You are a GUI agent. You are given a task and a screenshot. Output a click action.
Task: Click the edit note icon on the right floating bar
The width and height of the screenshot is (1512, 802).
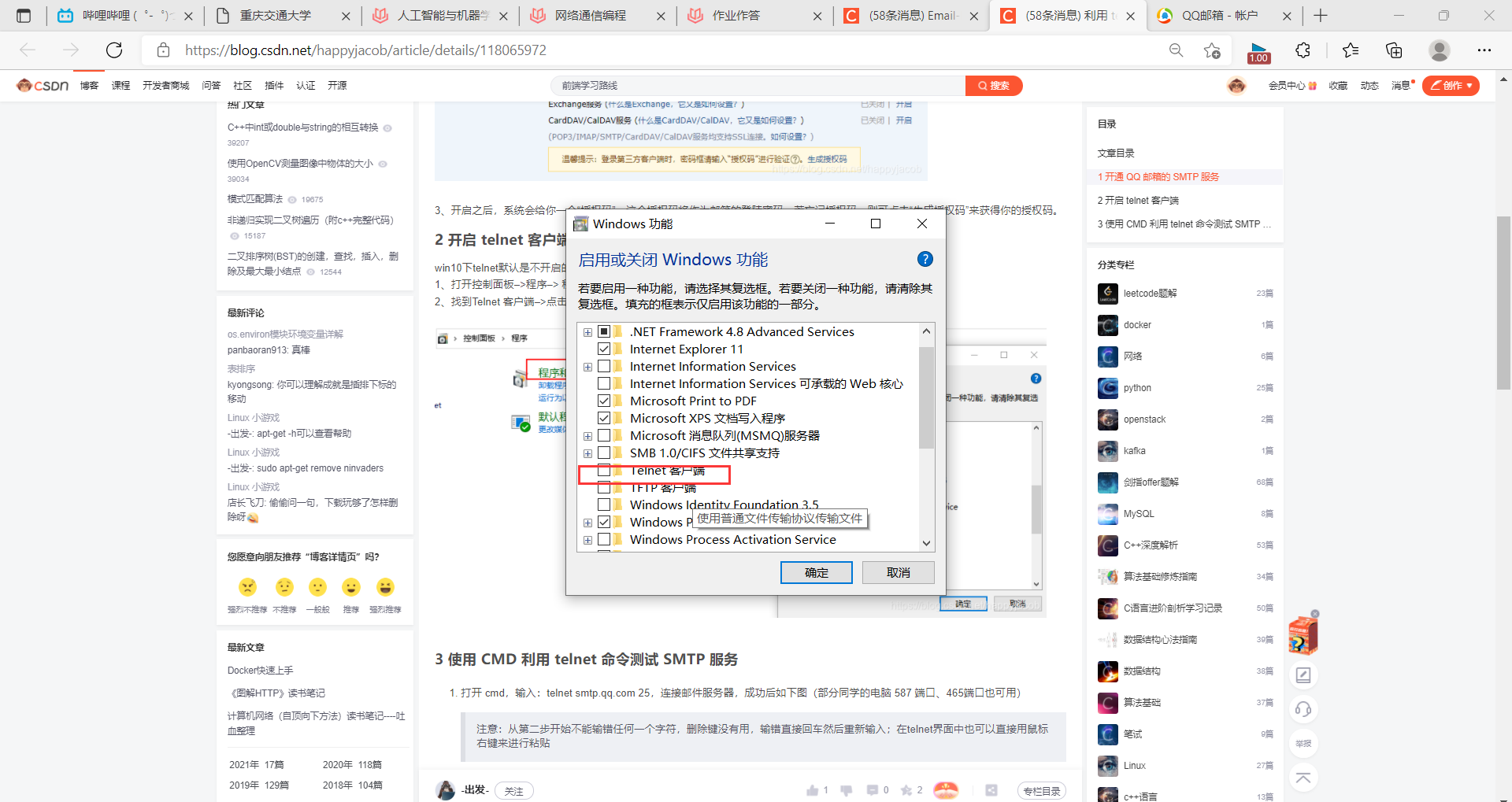[1303, 674]
